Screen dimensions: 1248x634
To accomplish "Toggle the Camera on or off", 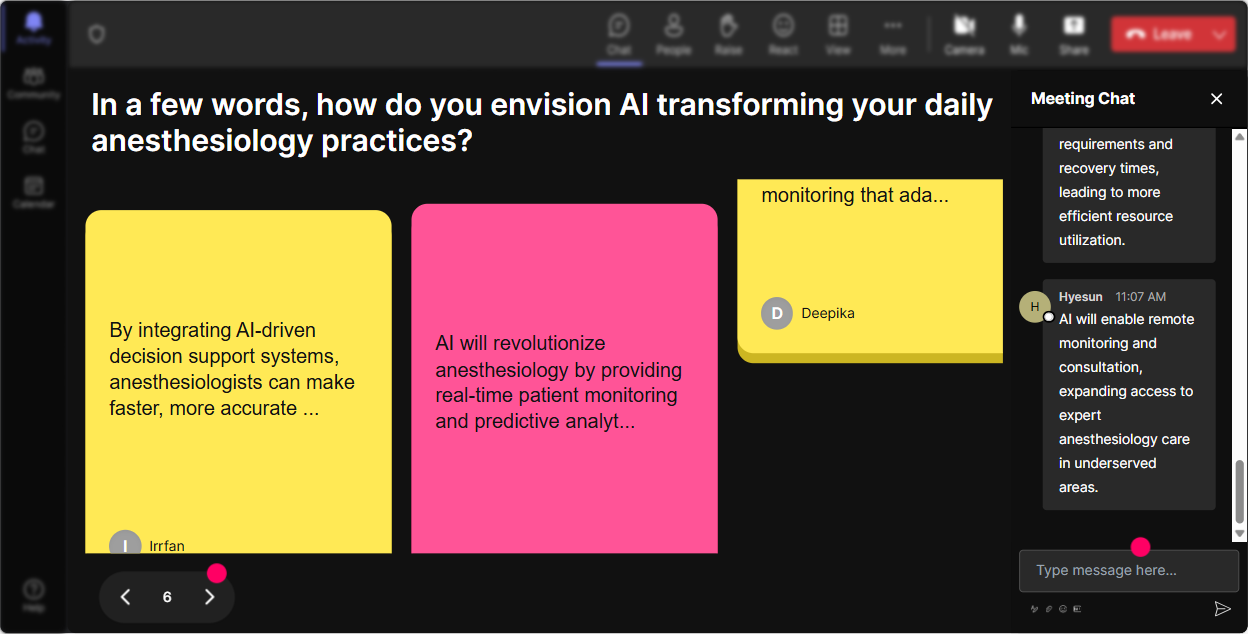I will (x=964, y=34).
